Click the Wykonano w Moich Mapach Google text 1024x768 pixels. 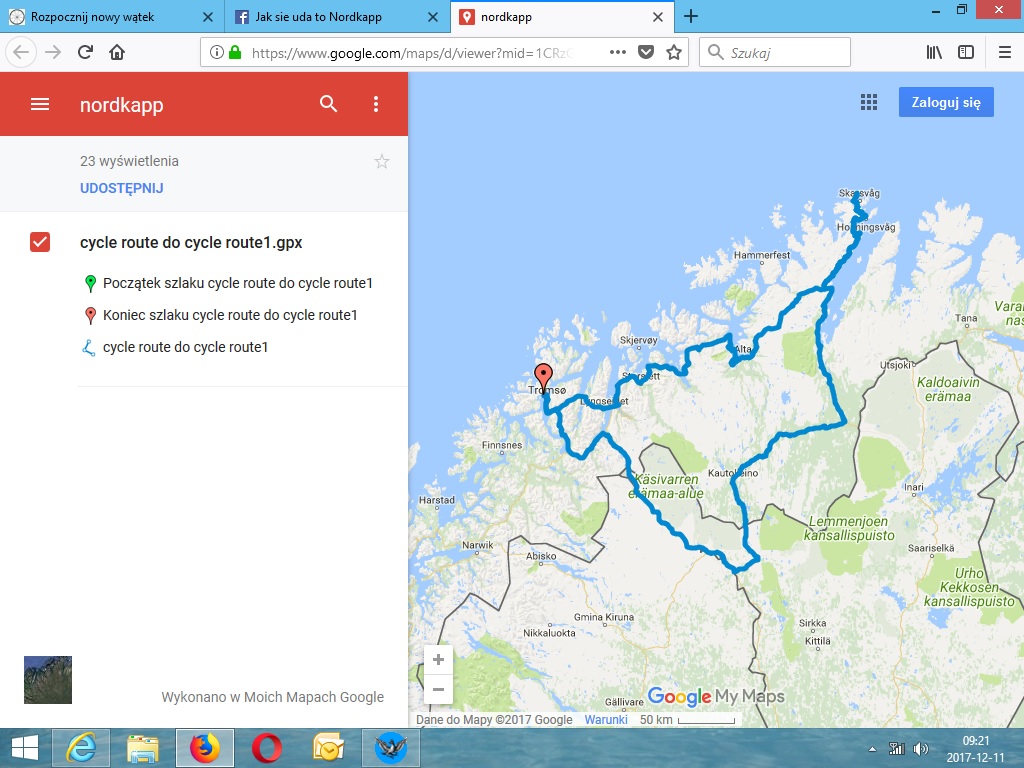pos(272,697)
